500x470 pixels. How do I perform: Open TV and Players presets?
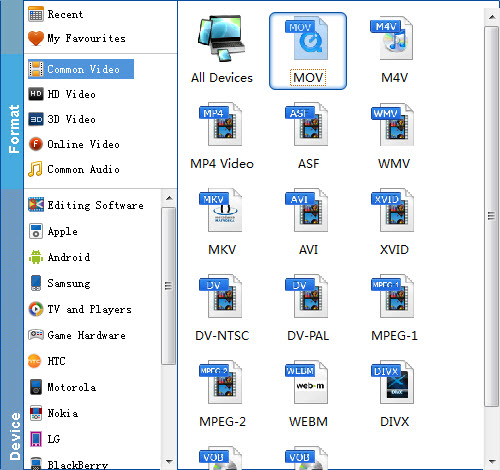(80, 309)
